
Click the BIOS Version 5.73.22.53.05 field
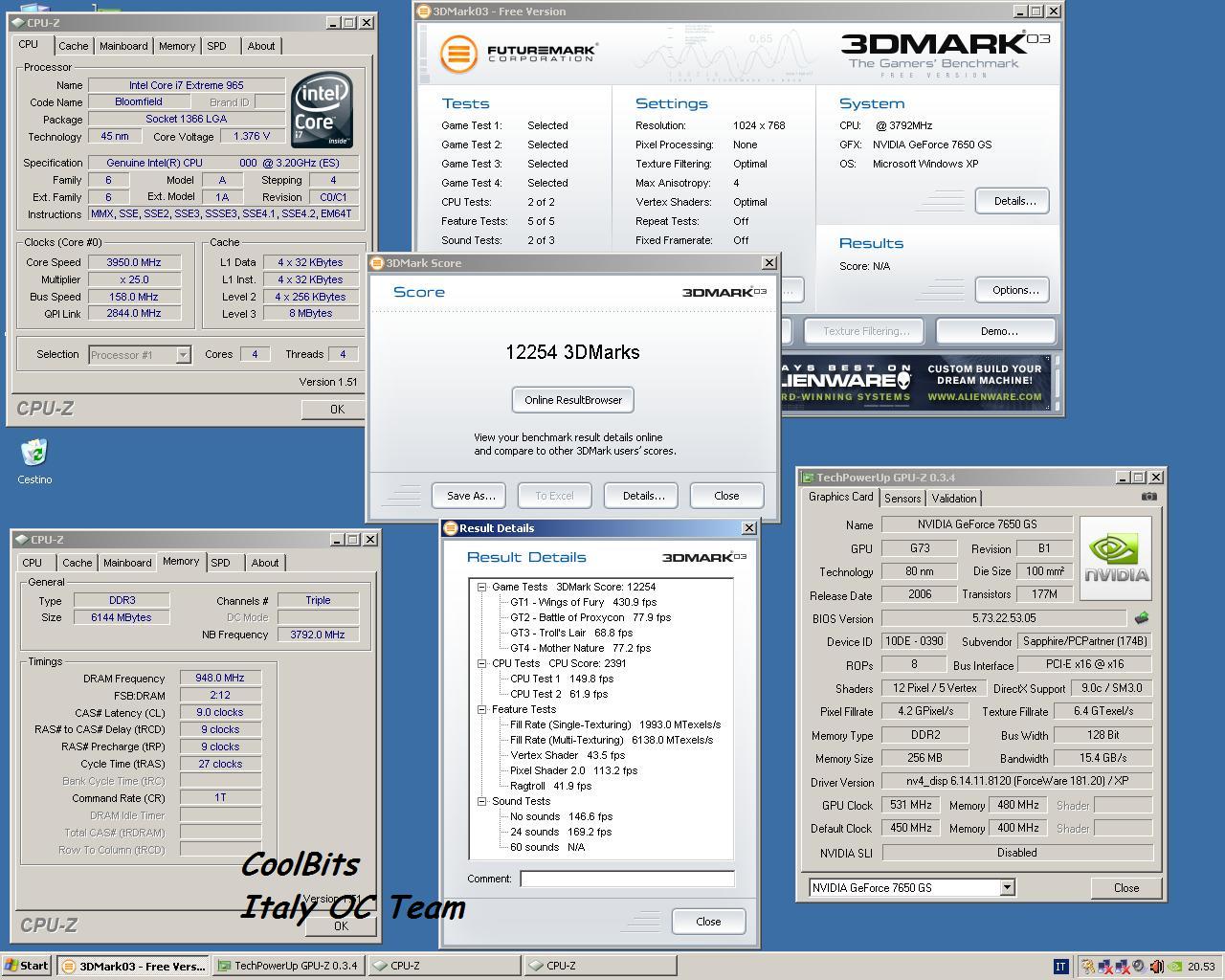[x=1004, y=618]
